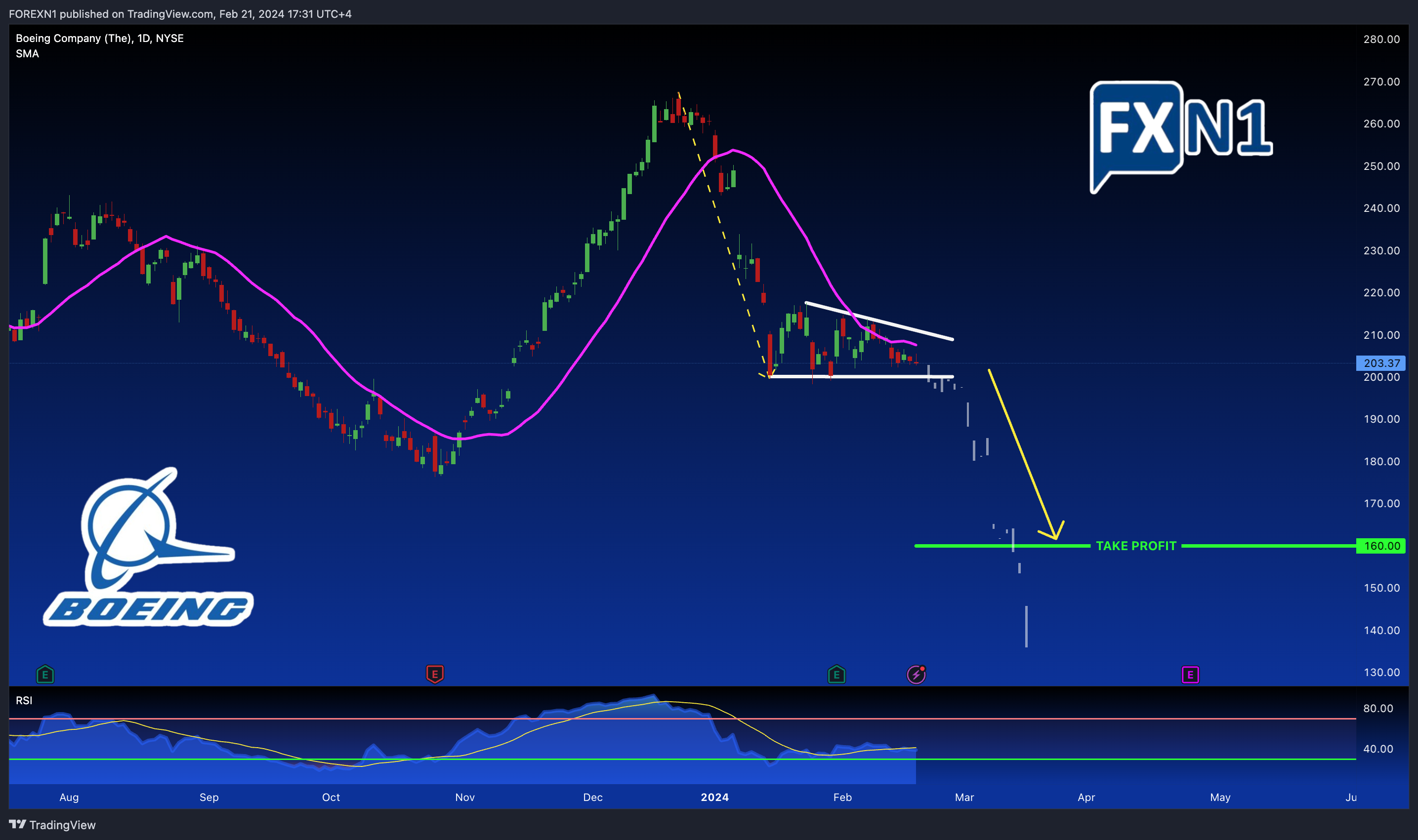Click the TAKE PROFIT line label
The height and width of the screenshot is (840, 1418).
[x=1136, y=546]
